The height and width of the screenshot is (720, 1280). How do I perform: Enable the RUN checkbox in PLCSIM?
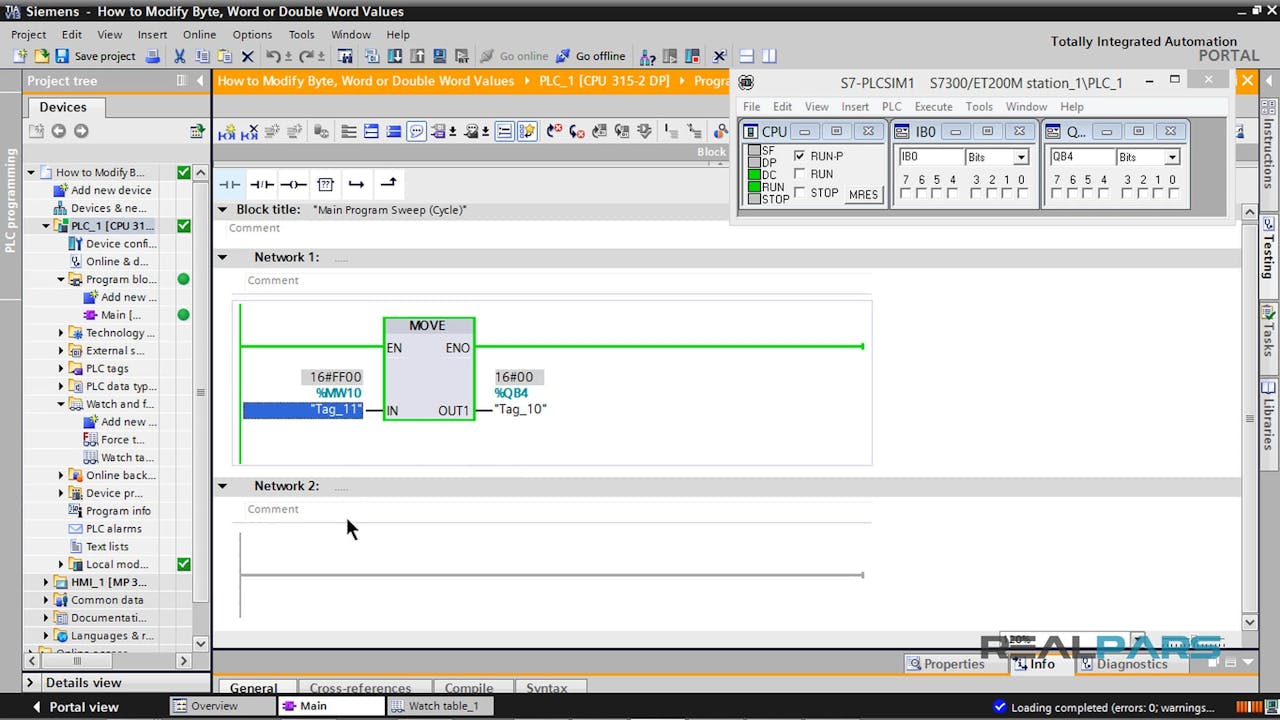pos(799,174)
